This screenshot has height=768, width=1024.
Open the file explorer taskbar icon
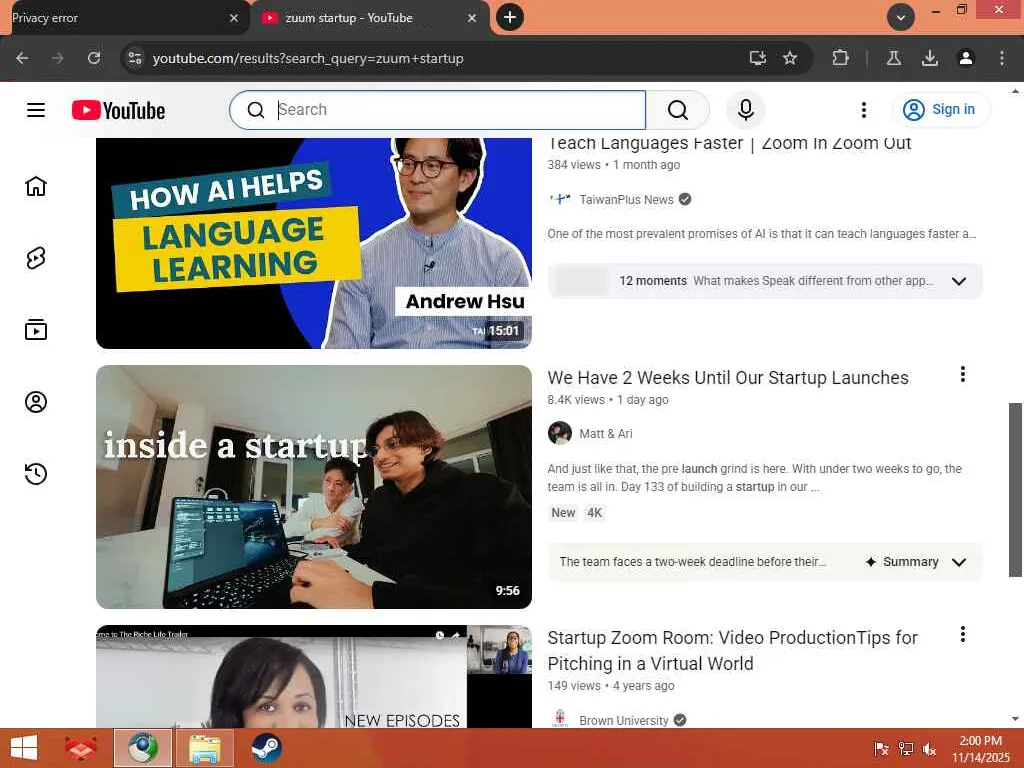pos(204,748)
